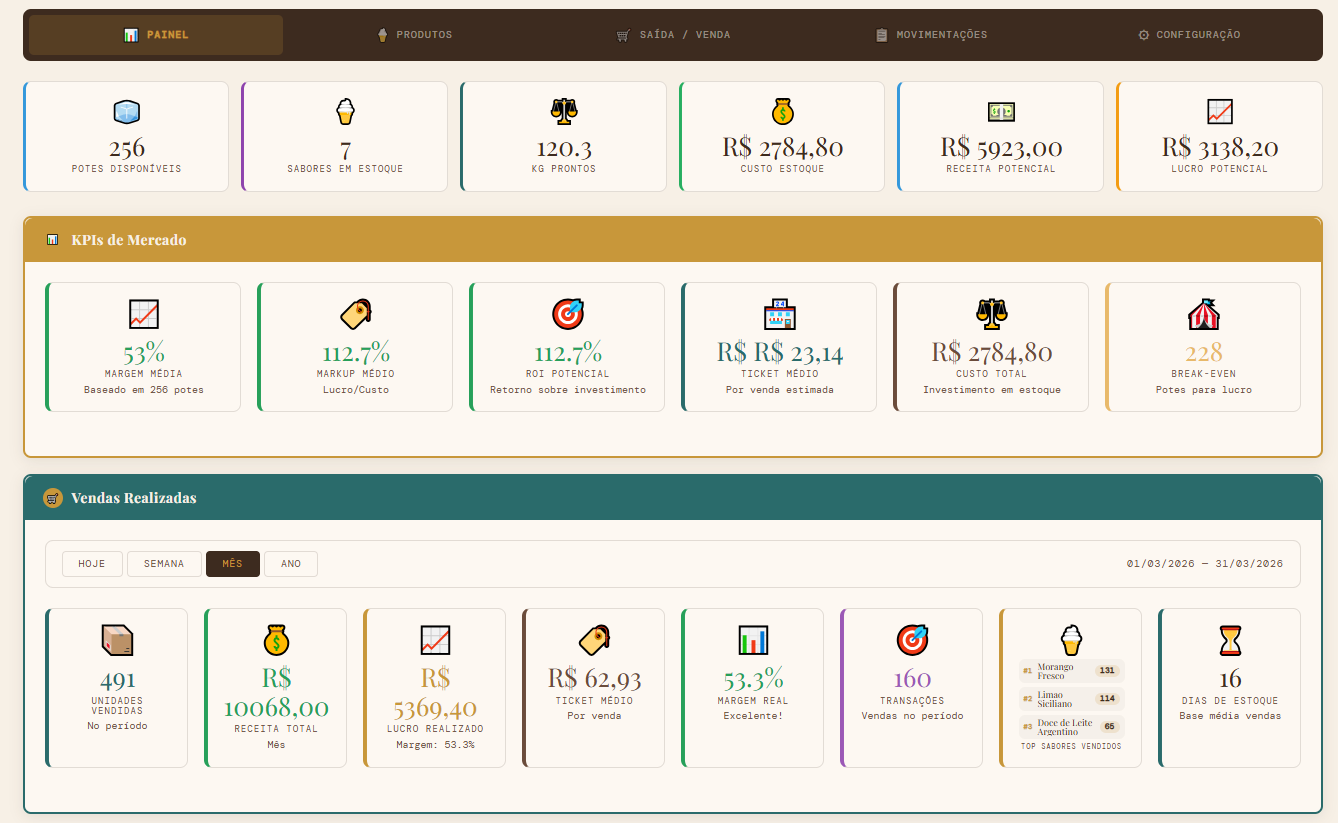Select the Semana period filter
Viewport: 1338px width, 823px height.
pyautogui.click(x=164, y=564)
